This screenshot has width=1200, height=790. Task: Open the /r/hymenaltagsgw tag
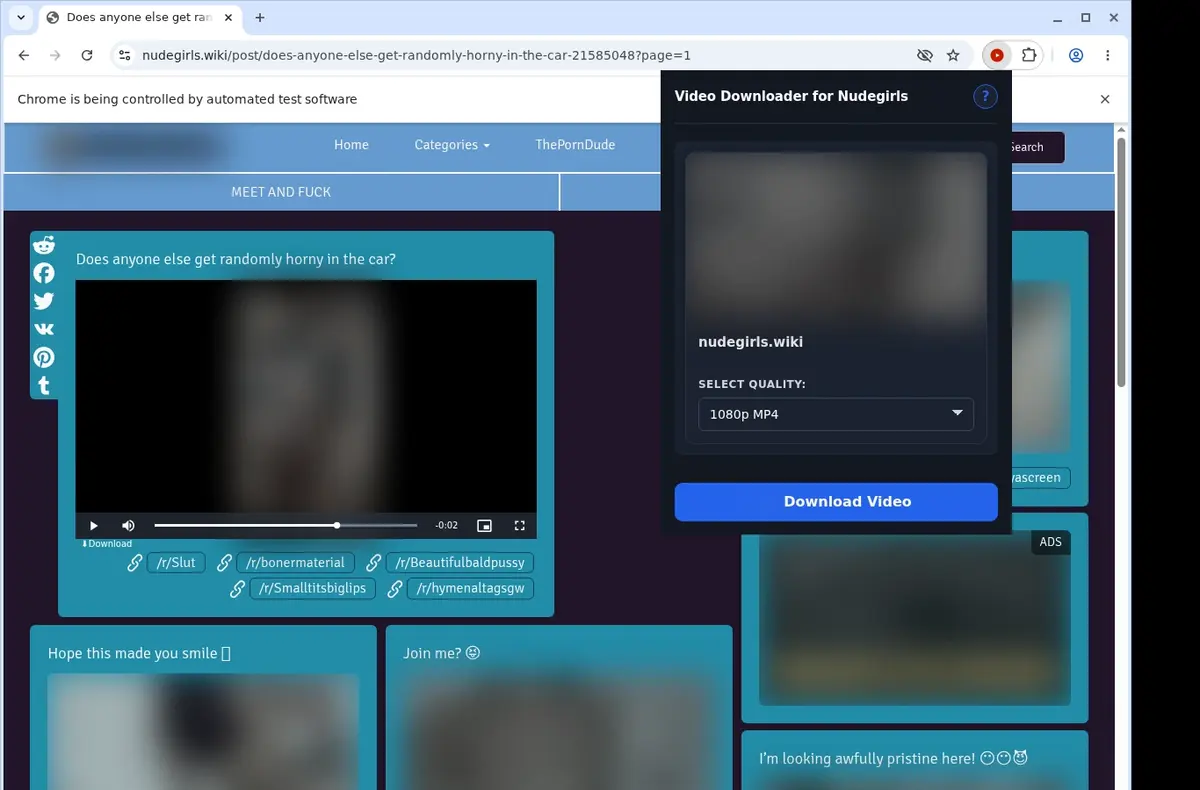(471, 588)
